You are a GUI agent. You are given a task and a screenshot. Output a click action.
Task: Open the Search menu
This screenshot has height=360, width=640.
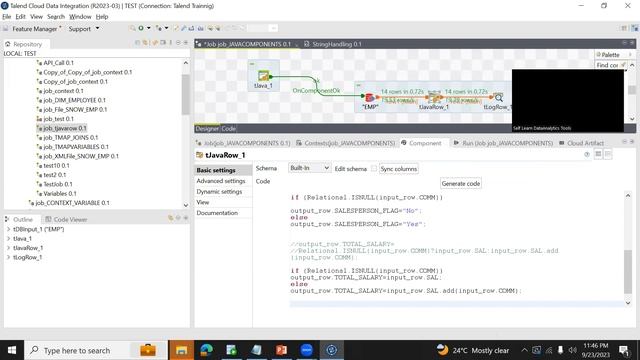point(56,17)
